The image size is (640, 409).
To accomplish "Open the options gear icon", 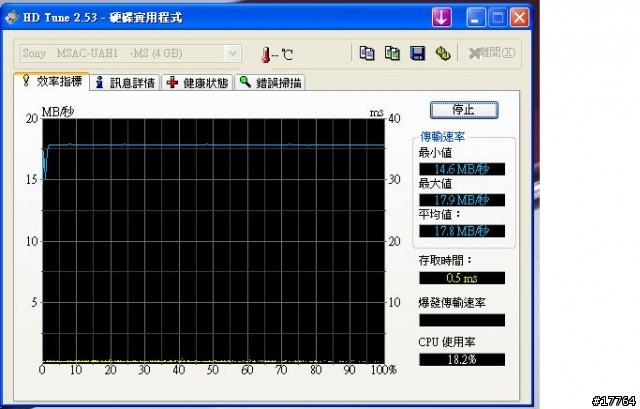I will coord(443,53).
